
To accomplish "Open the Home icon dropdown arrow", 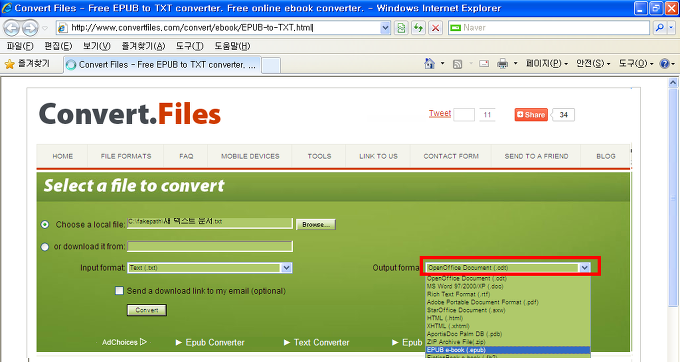I will click(442, 64).
